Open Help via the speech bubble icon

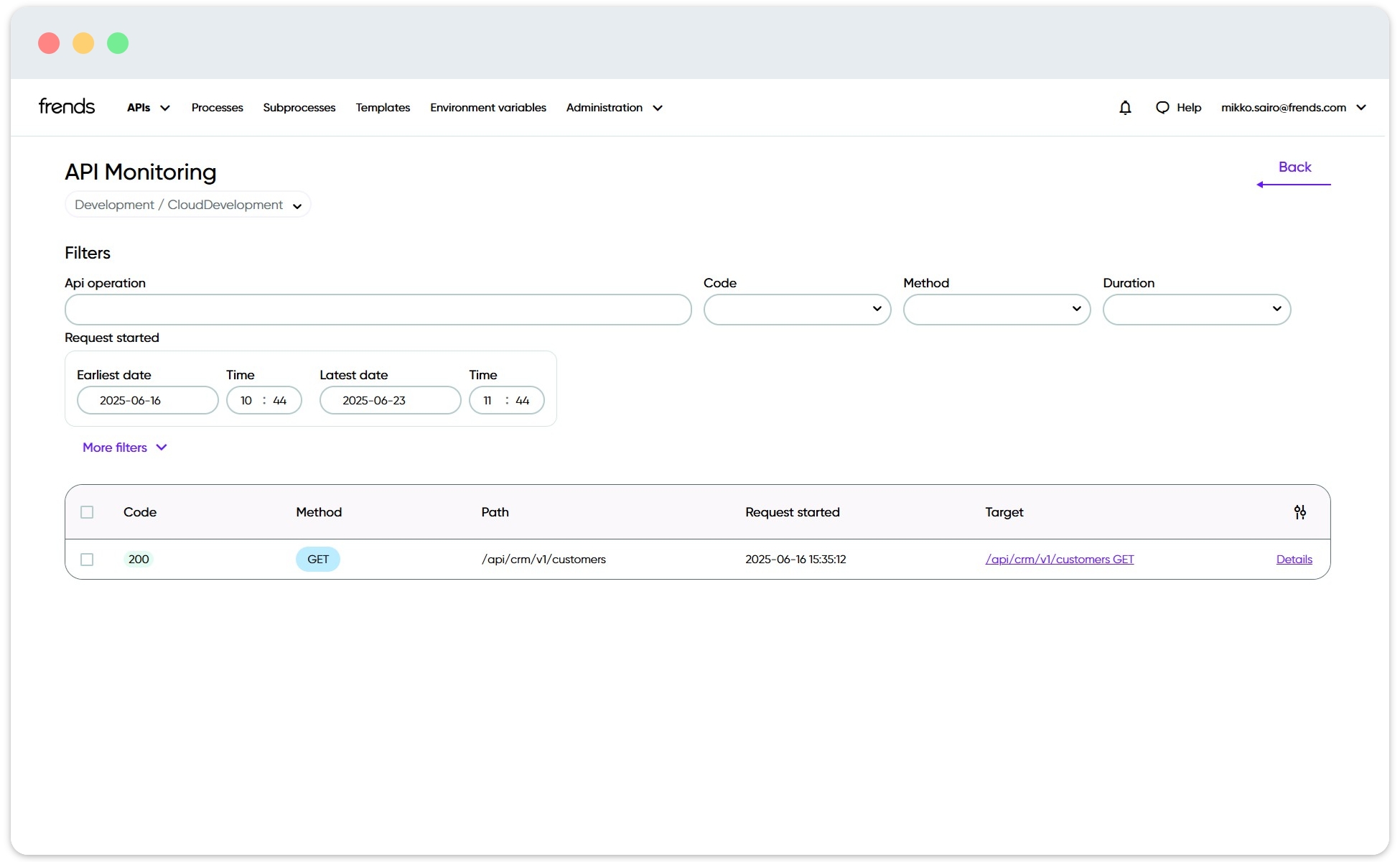point(1162,108)
